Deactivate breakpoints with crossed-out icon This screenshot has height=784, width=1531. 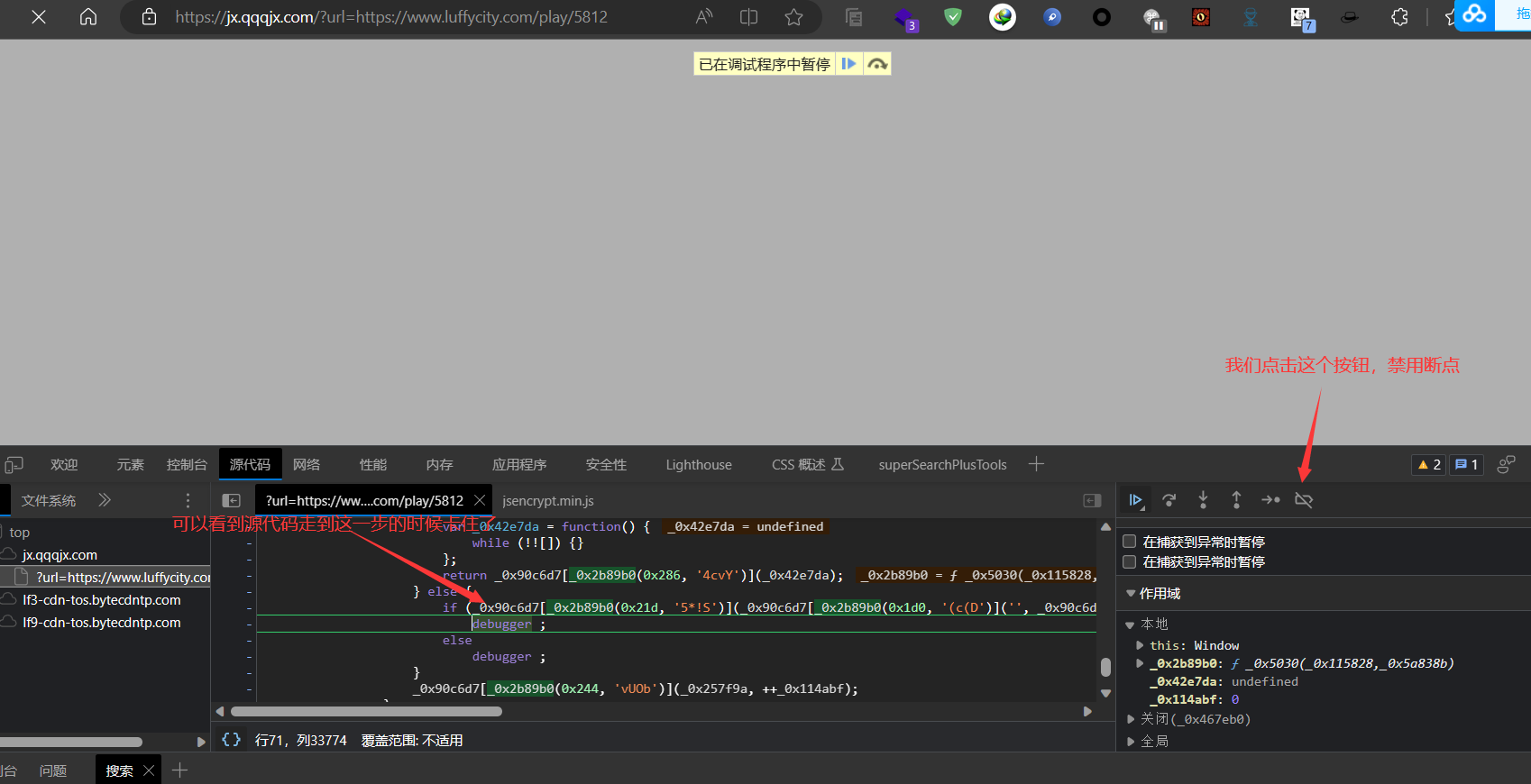[1304, 500]
